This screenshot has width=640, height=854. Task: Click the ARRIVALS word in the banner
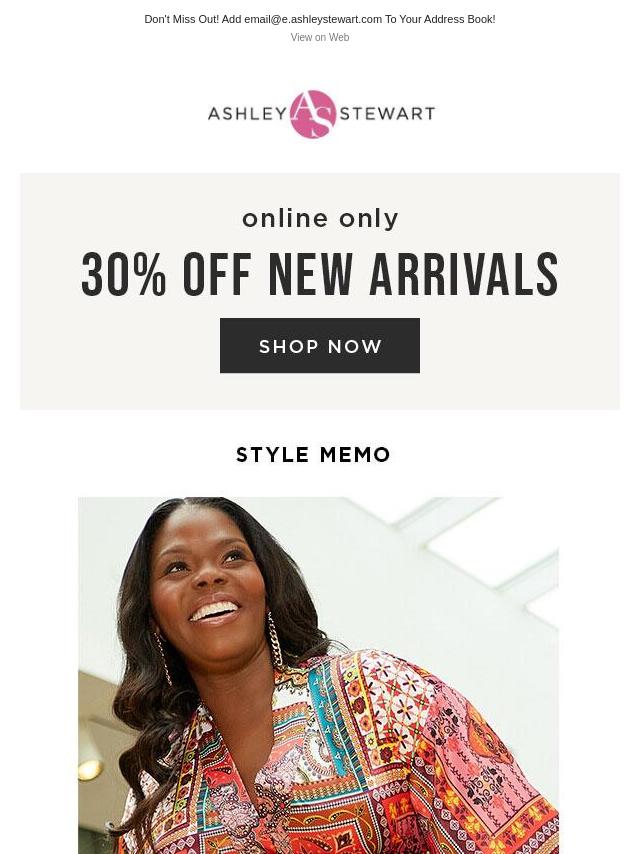[x=464, y=274]
